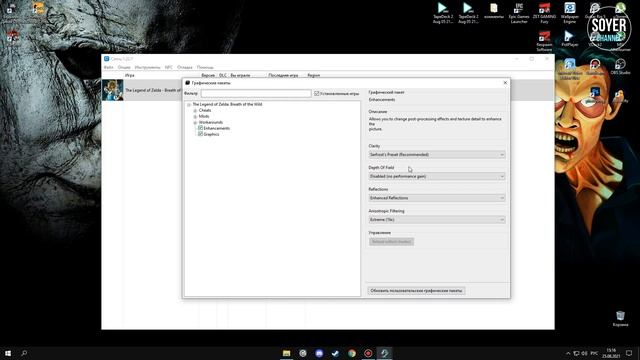Show hidden system tray icons
Image resolution: width=640 pixels, height=360 pixels.
(568, 353)
